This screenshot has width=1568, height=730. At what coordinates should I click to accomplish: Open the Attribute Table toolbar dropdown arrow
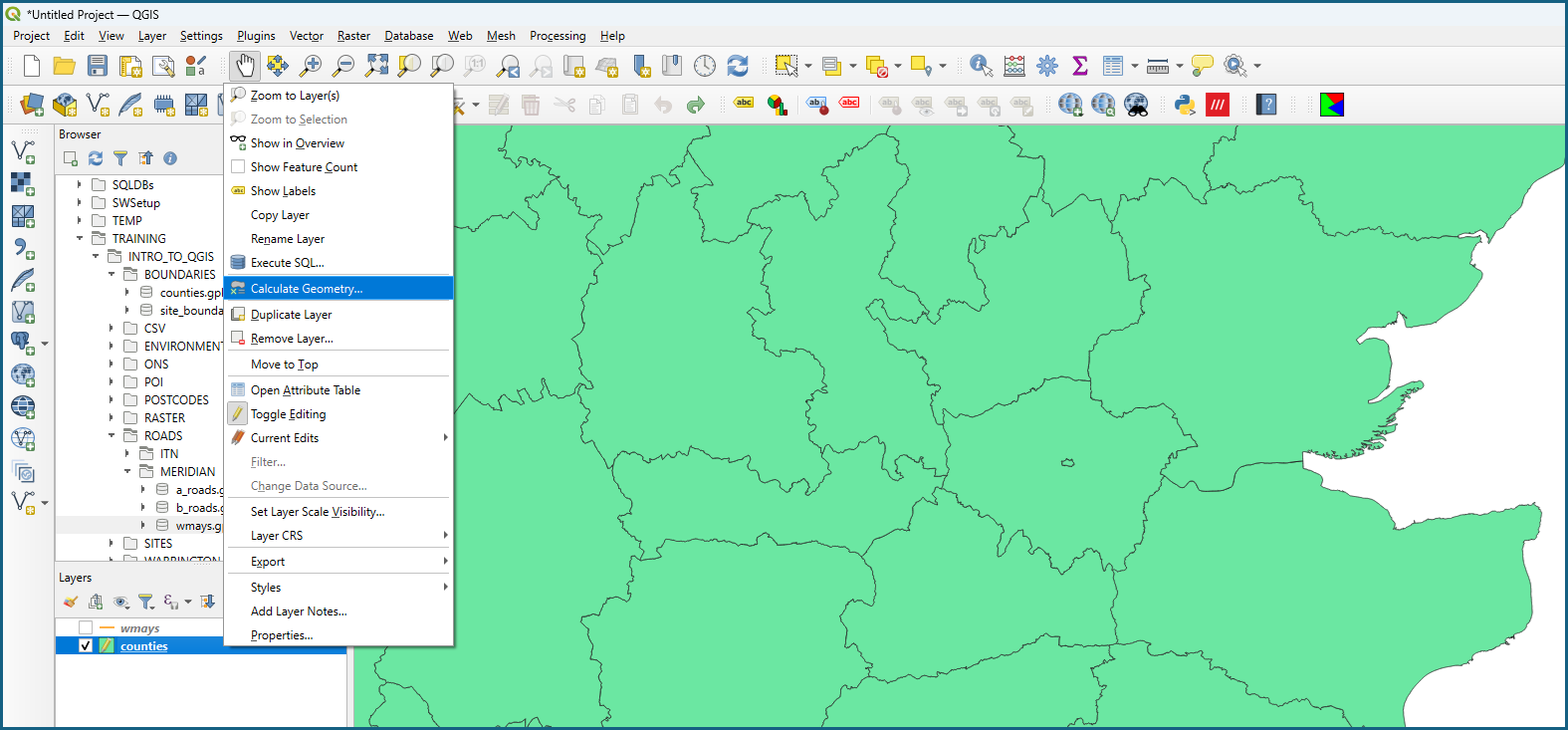pos(1135,66)
